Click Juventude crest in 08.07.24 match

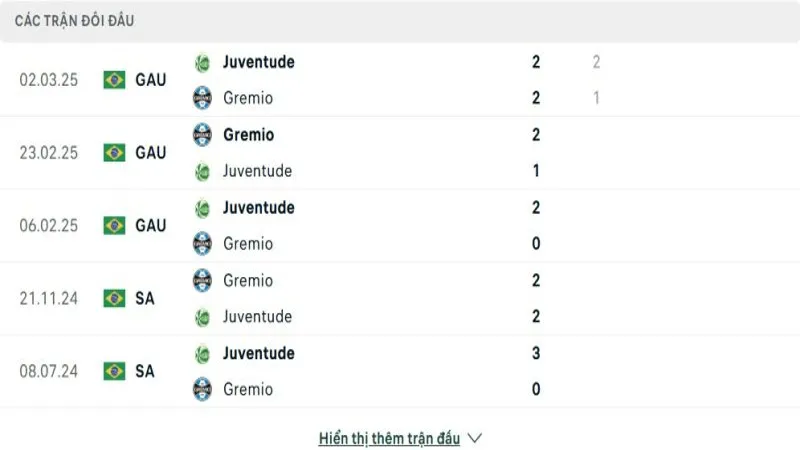pos(203,354)
